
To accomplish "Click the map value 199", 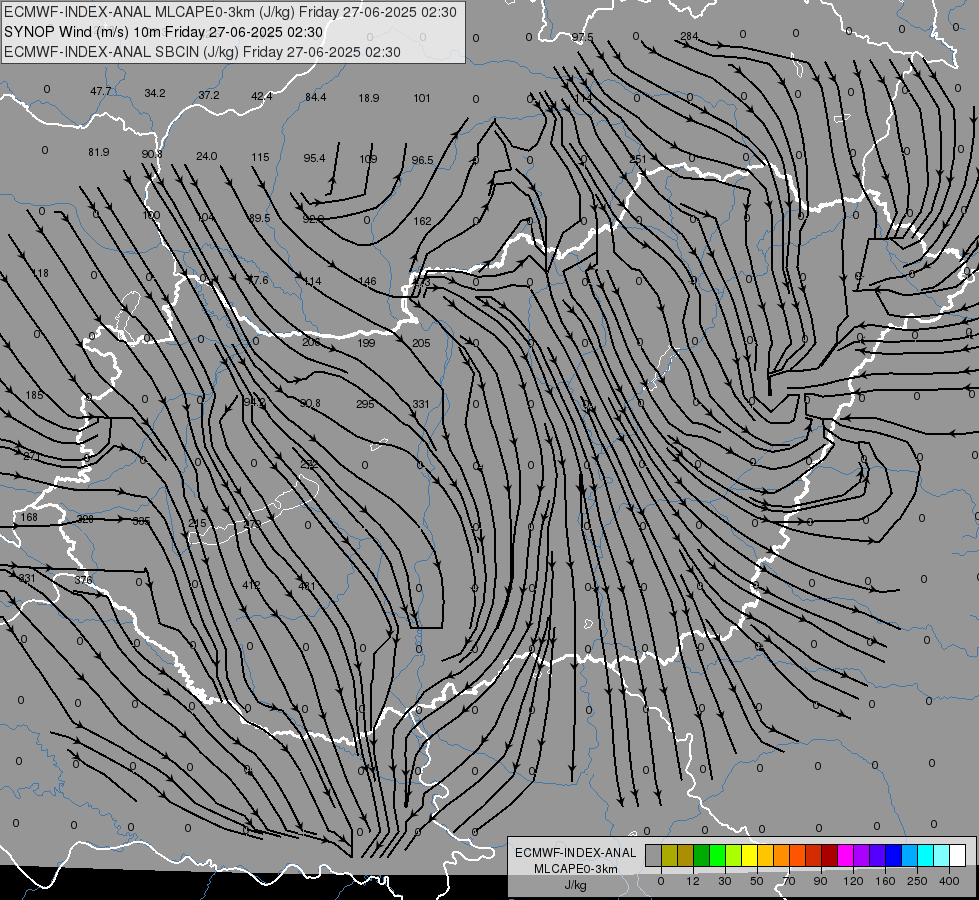I will 367,343.
